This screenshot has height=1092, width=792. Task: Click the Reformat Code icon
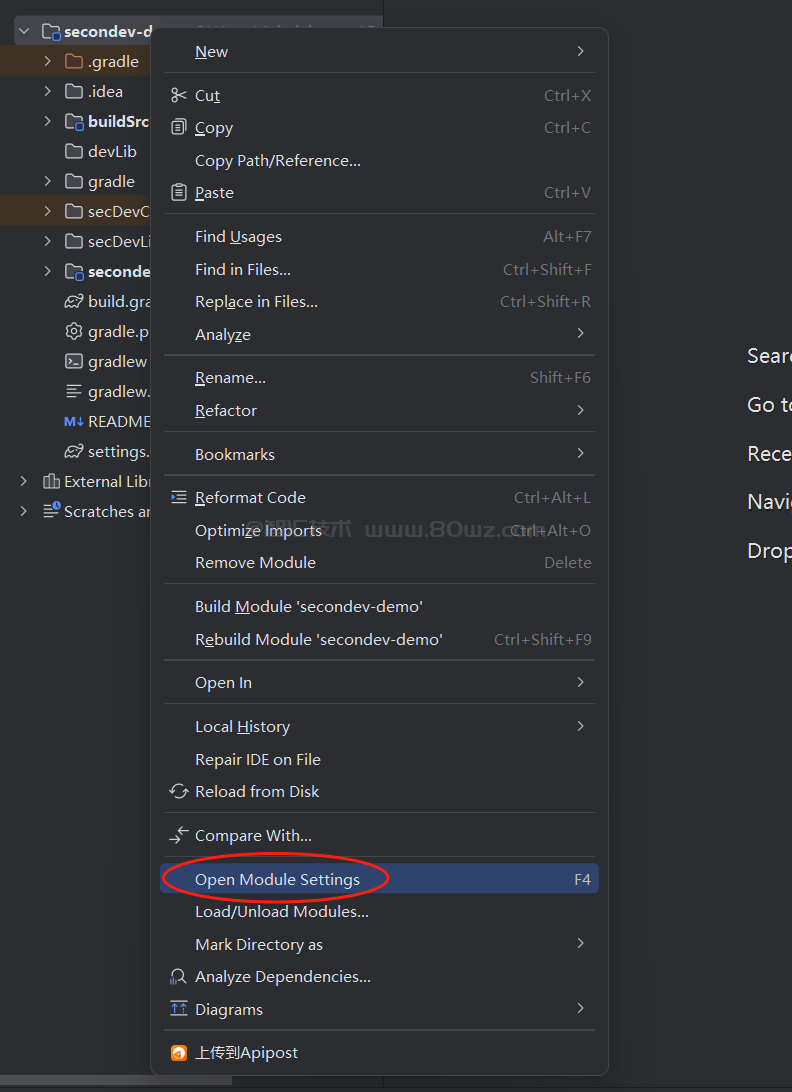(179, 497)
